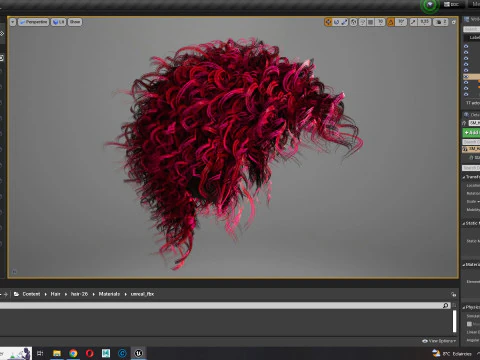Click Content in Content Browser breadcrumb
Viewport: 480px width, 360px height.
[31, 294]
